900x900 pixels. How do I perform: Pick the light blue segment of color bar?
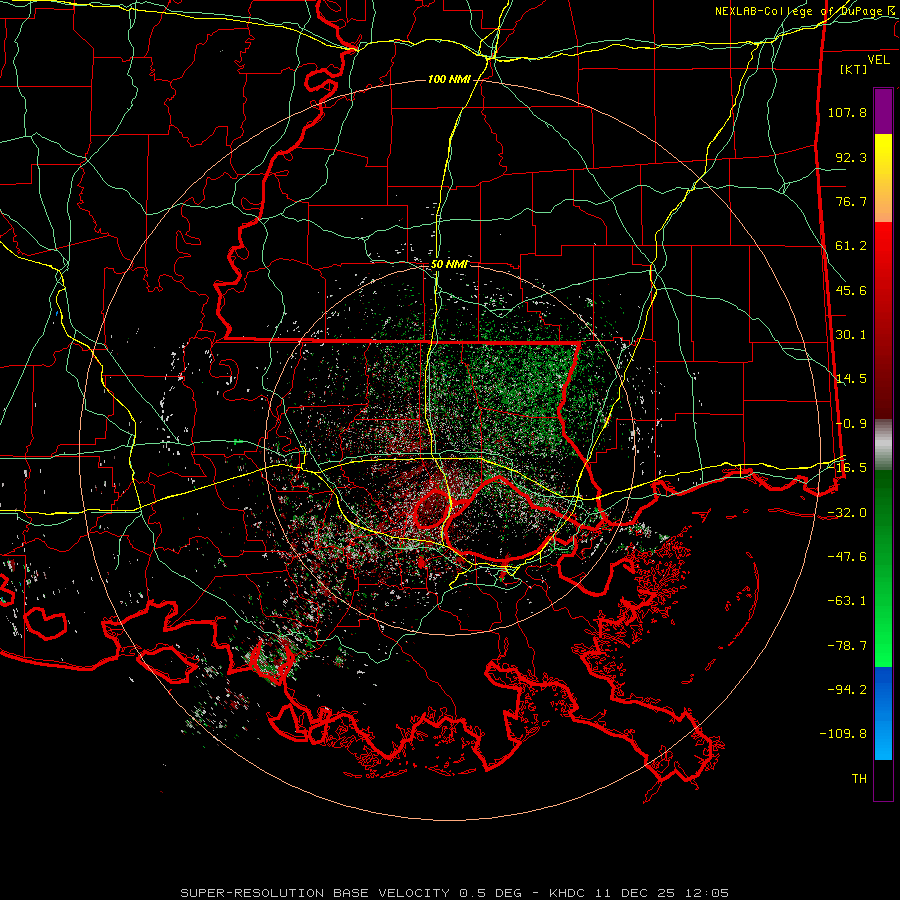883,743
